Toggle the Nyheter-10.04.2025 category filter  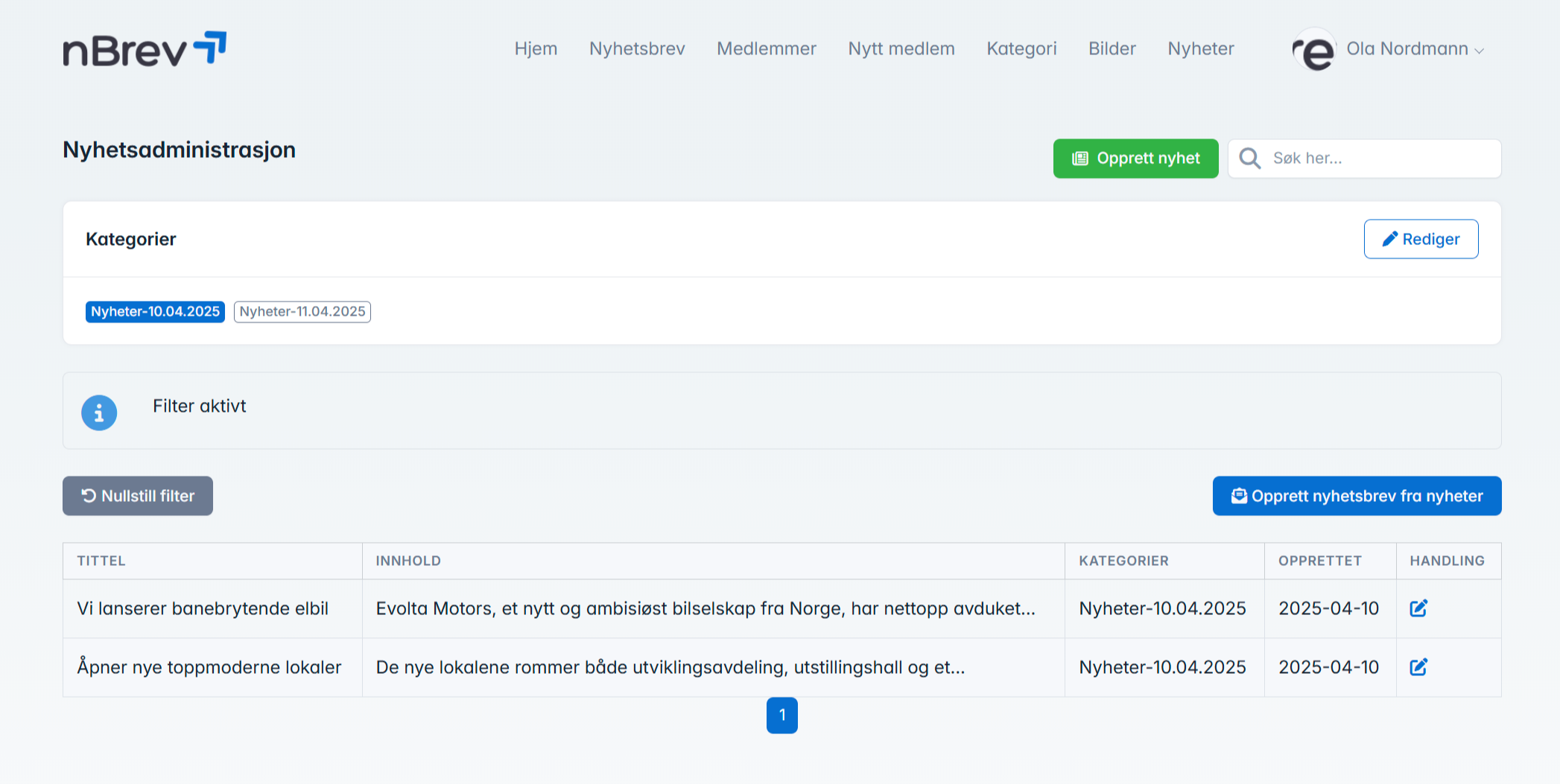(x=155, y=311)
